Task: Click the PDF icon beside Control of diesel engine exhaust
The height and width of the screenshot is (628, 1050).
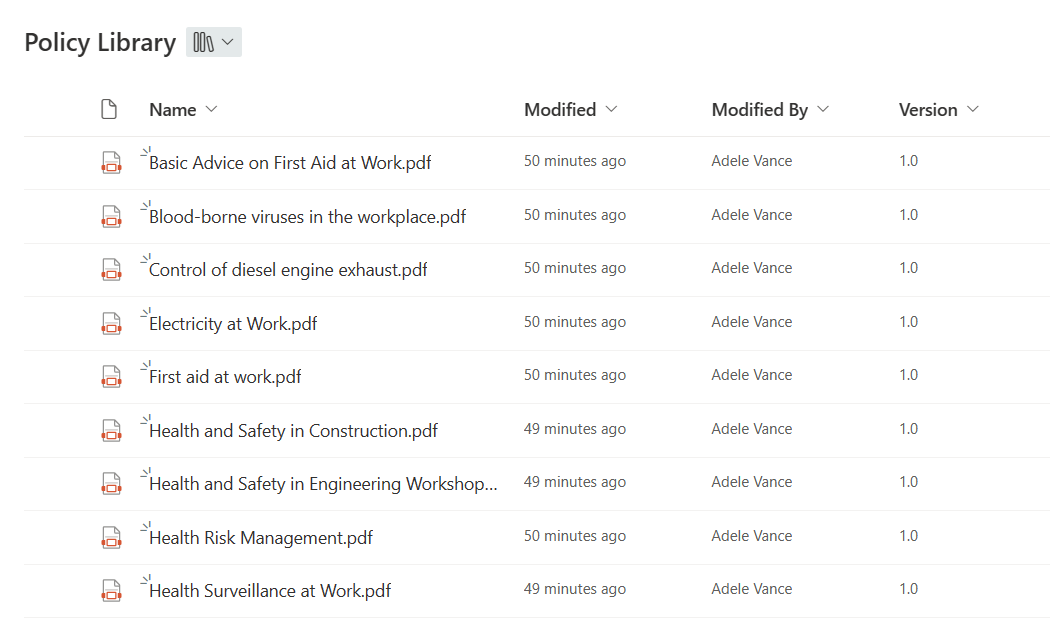Action: coord(111,268)
